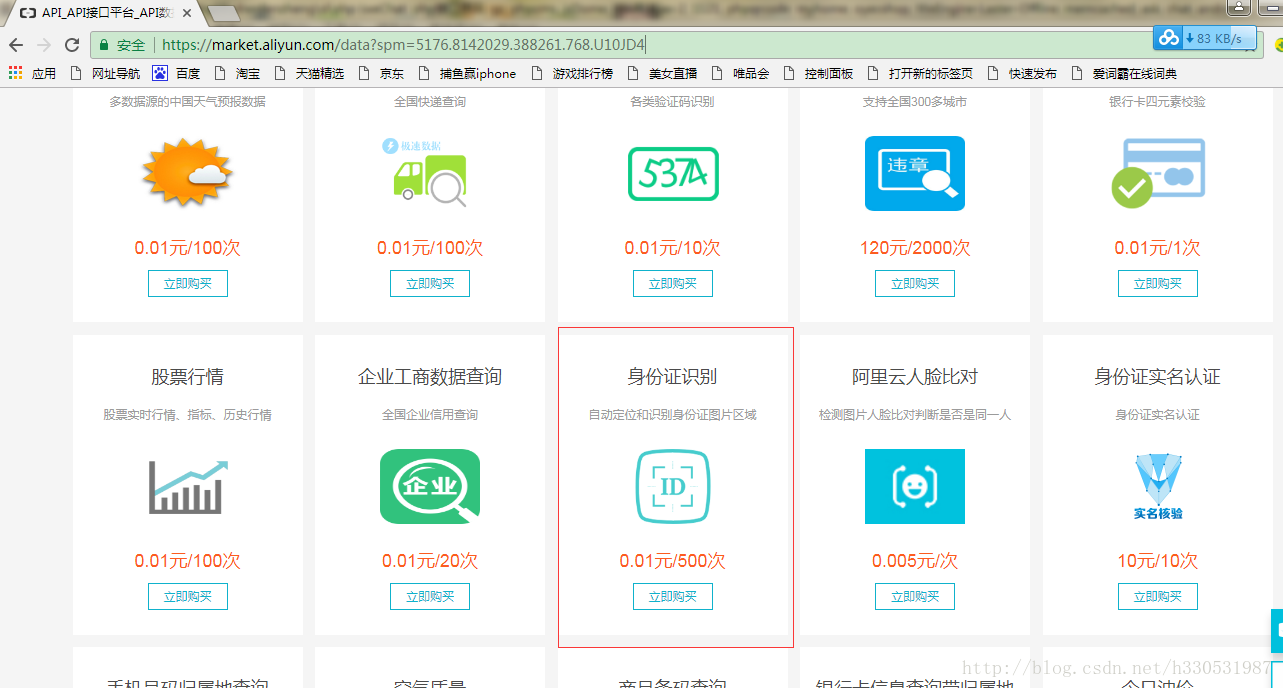Open the 捕鱼赢iphone bookmark
The width and height of the screenshot is (1283, 688).
click(x=468, y=73)
